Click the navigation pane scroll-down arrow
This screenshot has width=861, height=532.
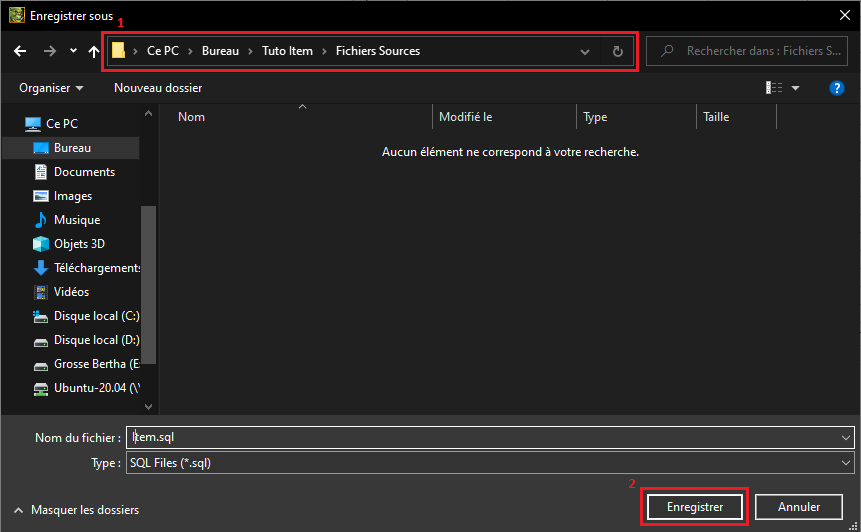point(148,407)
